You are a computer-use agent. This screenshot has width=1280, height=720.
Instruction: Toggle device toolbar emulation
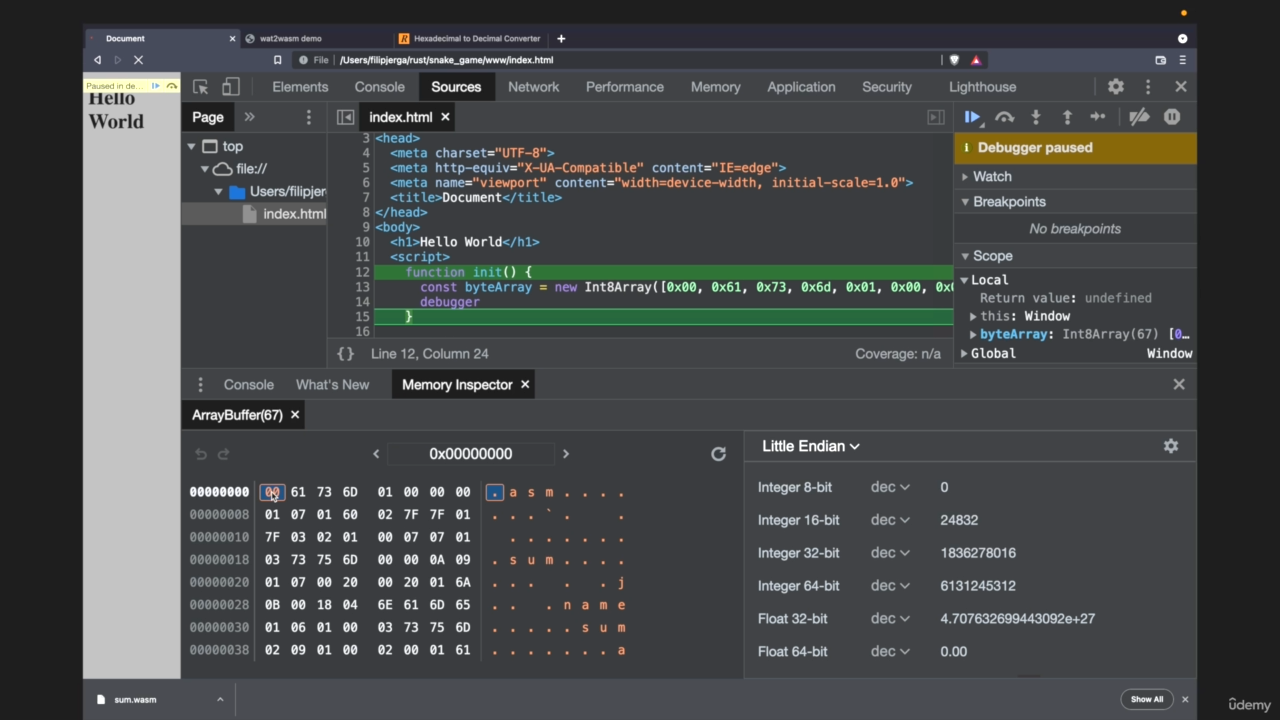[231, 87]
